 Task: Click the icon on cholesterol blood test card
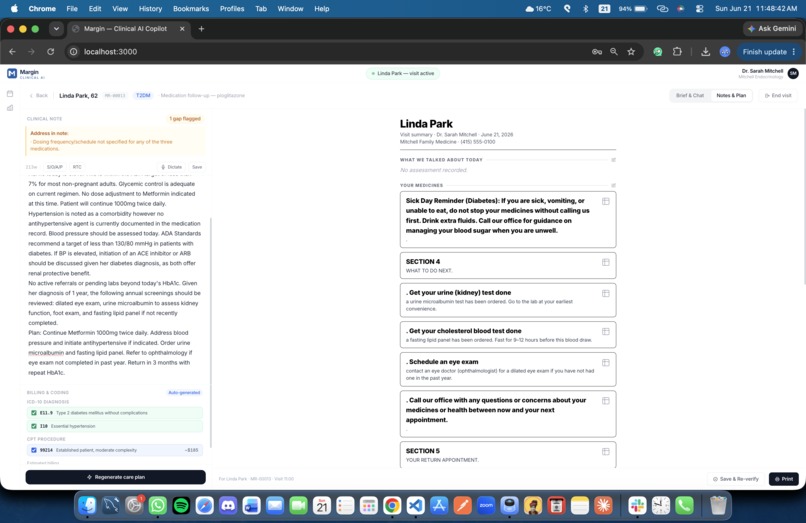606,331
